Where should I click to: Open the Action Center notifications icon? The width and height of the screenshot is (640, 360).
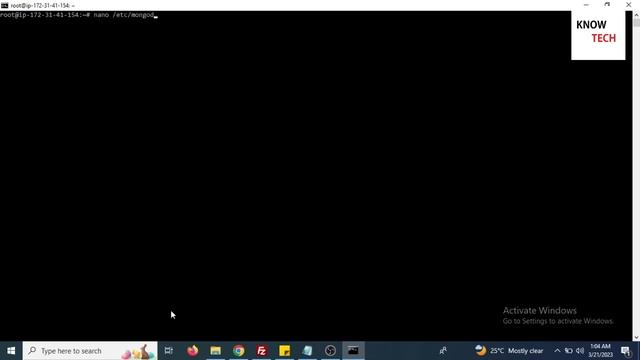click(626, 351)
